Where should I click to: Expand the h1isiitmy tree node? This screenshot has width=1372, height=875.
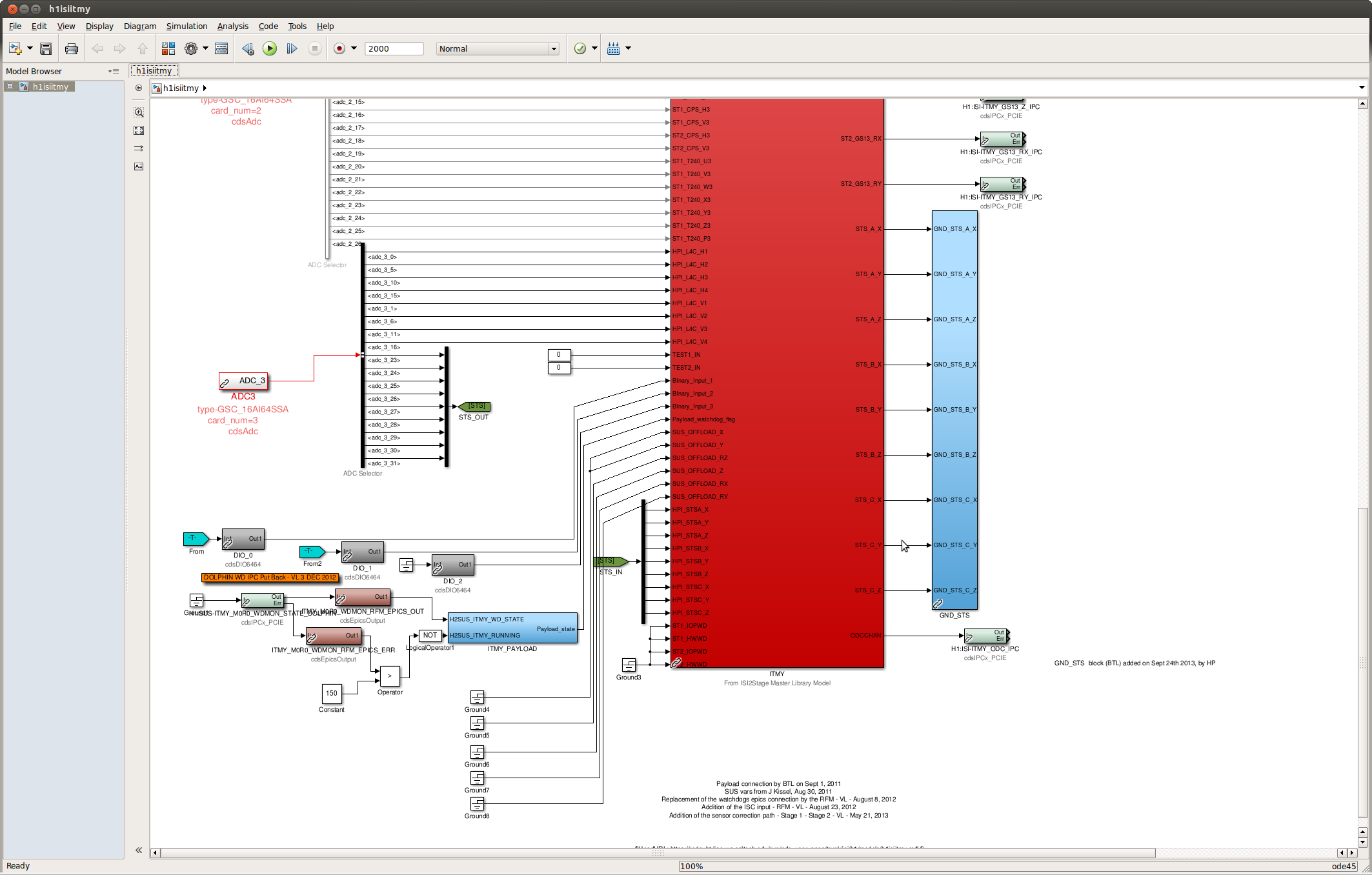10,86
